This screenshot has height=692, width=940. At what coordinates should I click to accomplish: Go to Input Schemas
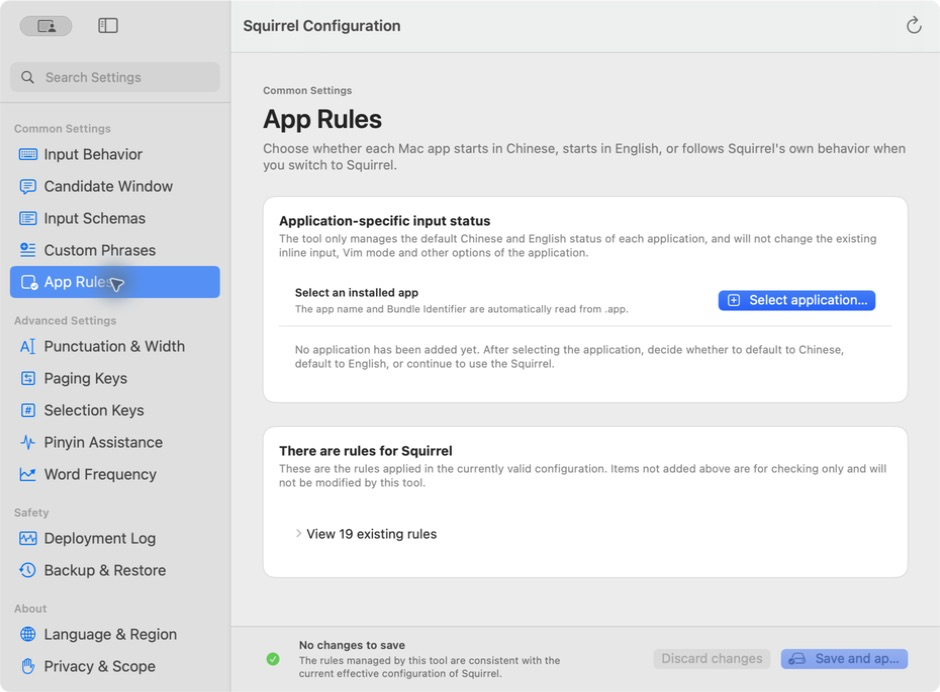(115, 218)
